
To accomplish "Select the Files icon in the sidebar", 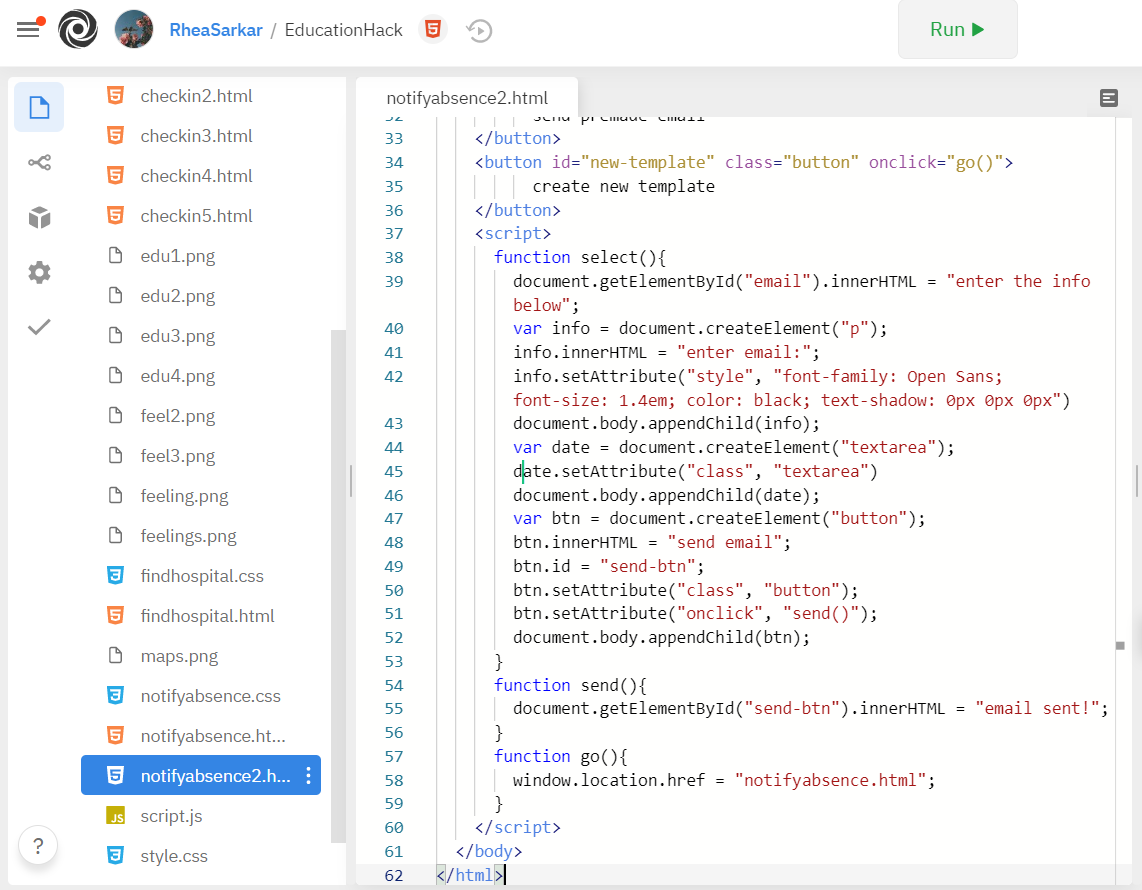I will coord(39,108).
